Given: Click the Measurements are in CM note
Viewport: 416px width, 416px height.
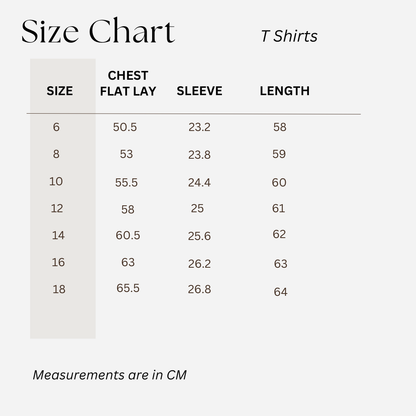Looking at the screenshot, I should [110, 375].
